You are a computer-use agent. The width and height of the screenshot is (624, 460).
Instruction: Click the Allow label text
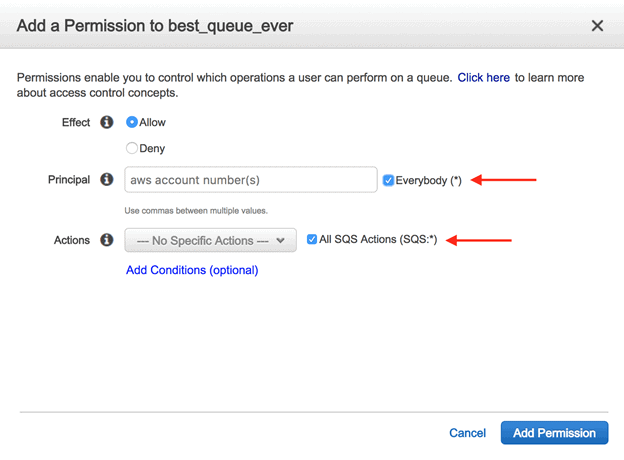click(x=152, y=122)
